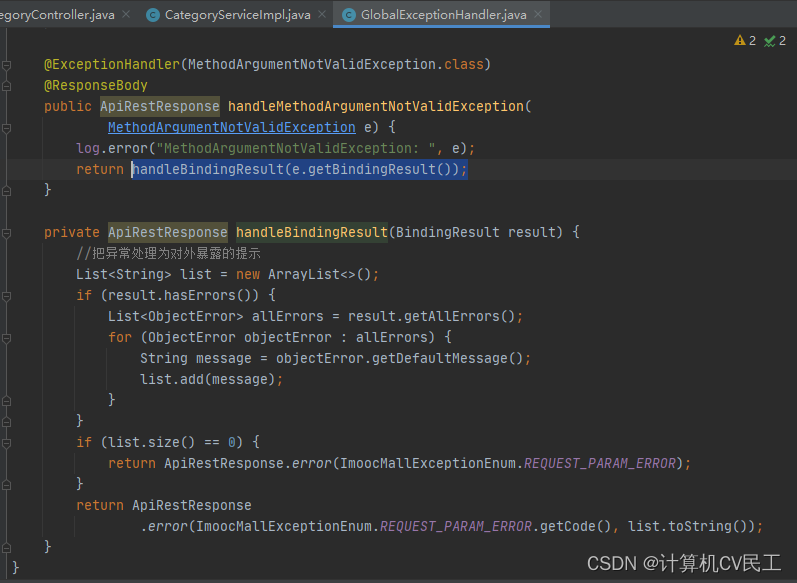
Task: Fold the if list.size() == 0 block
Action: tap(7, 442)
